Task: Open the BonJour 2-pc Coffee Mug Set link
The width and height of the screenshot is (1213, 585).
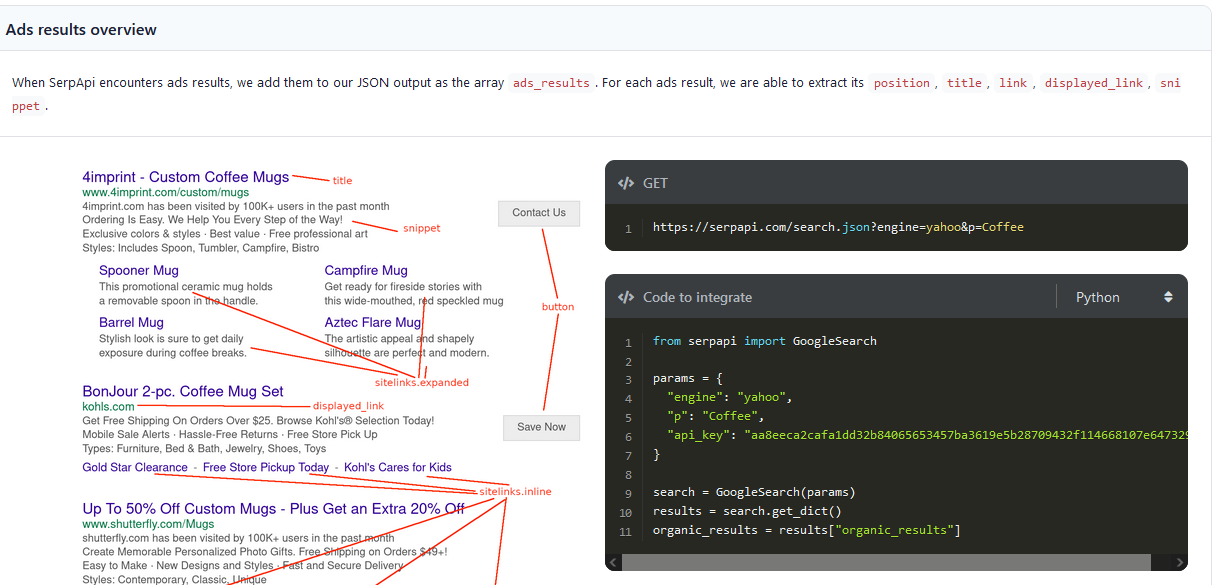Action: [183, 391]
